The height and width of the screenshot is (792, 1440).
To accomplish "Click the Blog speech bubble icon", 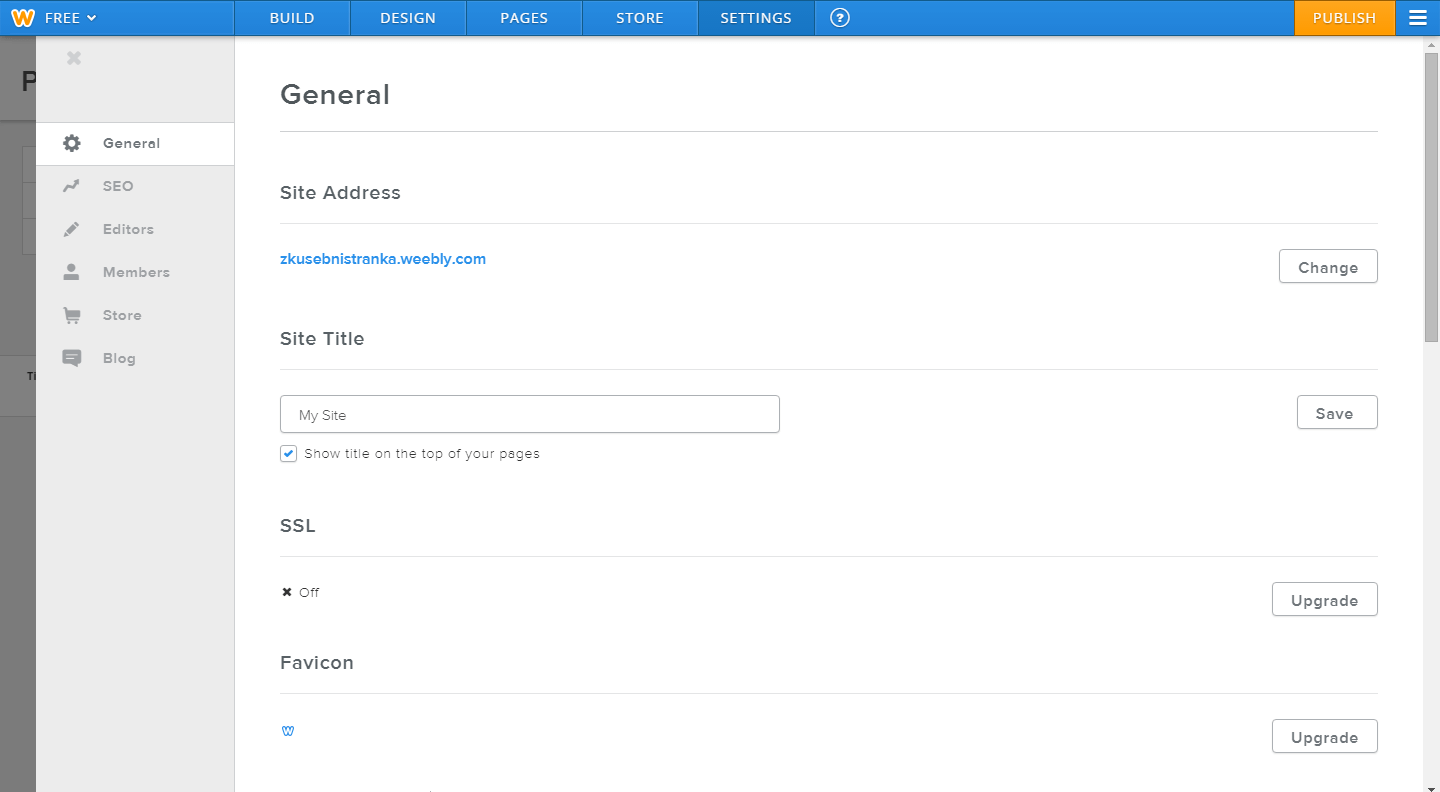I will coord(71,358).
